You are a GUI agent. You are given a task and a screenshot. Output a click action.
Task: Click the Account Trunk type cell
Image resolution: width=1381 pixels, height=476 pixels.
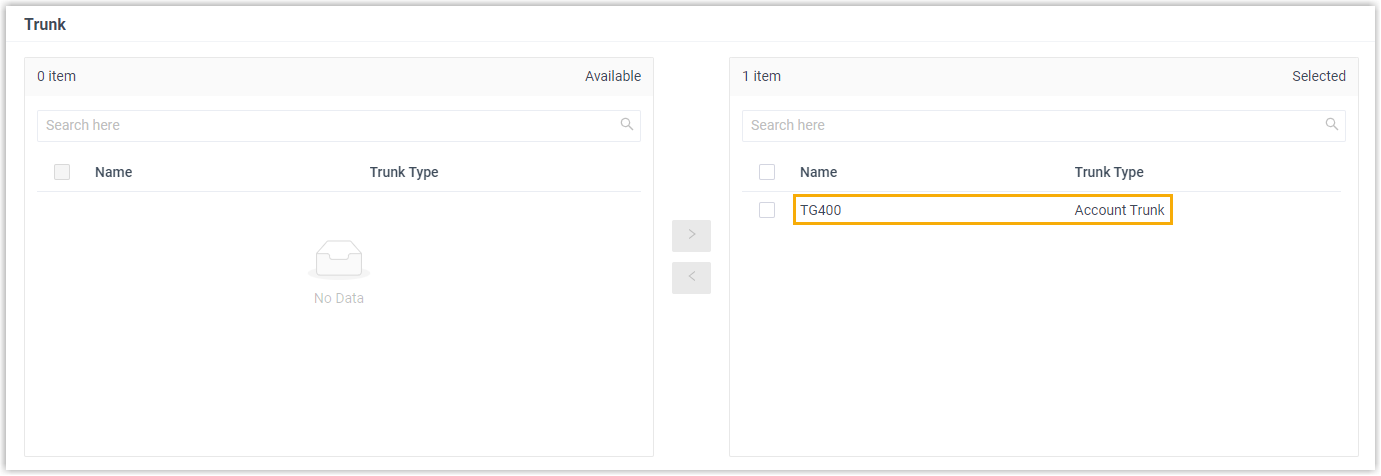[x=1119, y=210]
